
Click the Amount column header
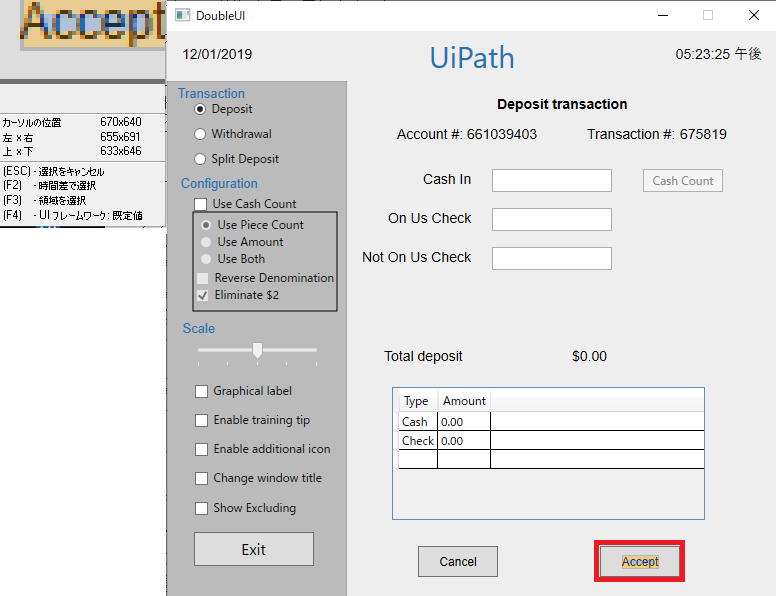tap(464, 401)
